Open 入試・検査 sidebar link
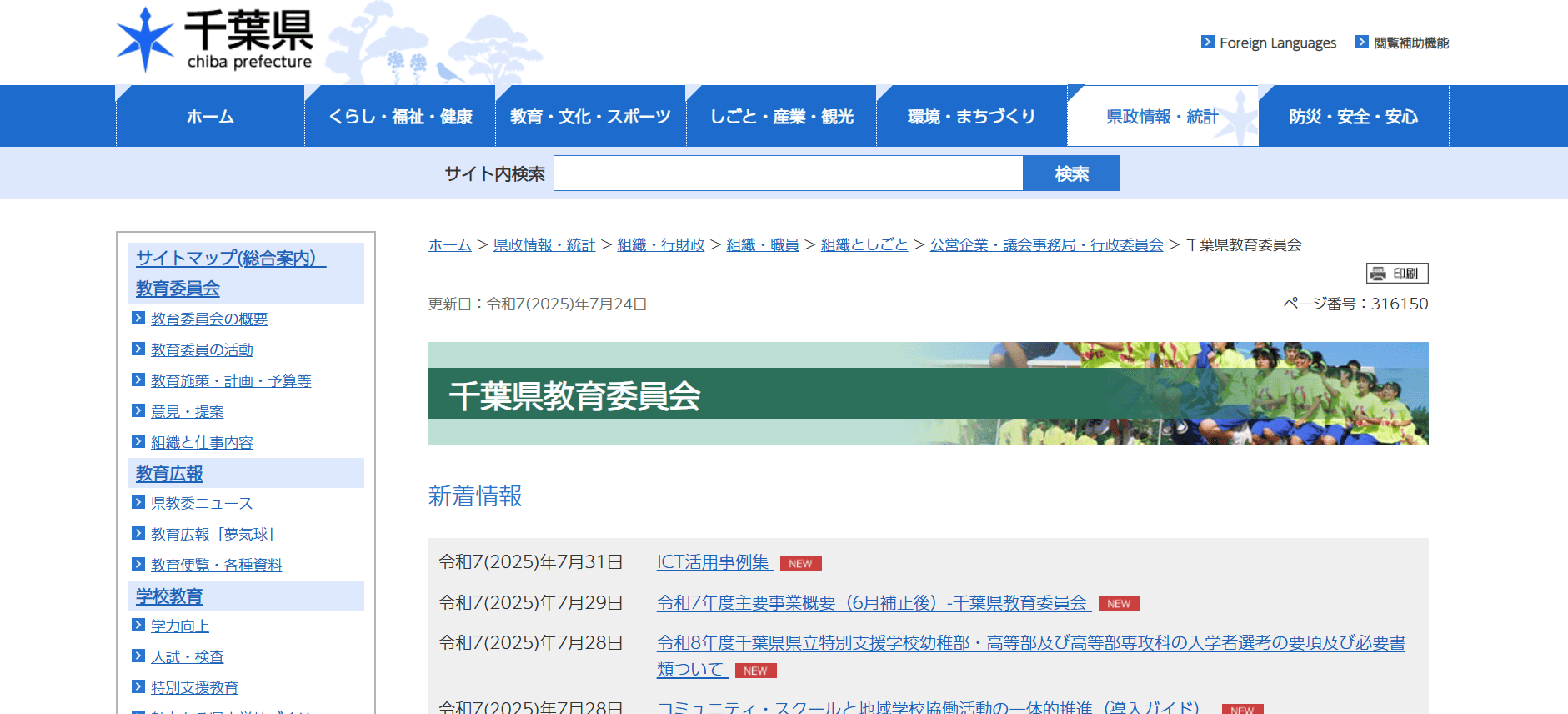The height and width of the screenshot is (714, 1568). 188,656
